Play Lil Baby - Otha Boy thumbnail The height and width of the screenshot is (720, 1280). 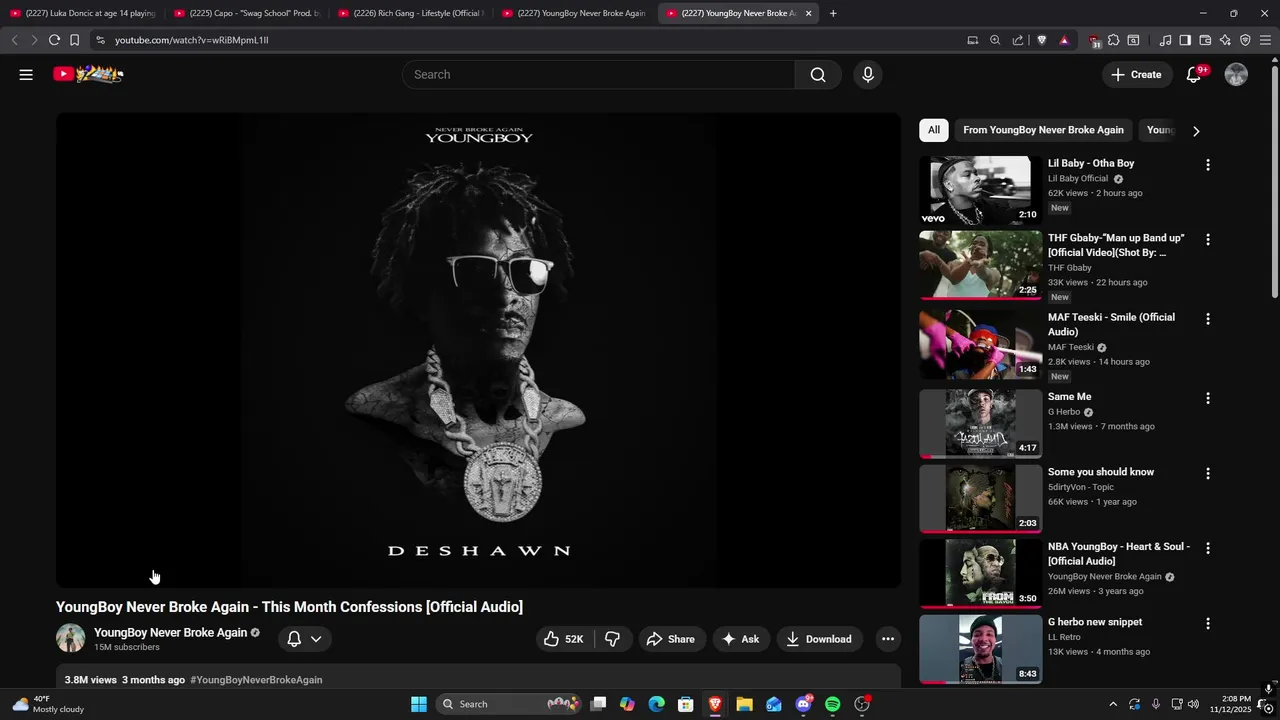[x=980, y=190]
